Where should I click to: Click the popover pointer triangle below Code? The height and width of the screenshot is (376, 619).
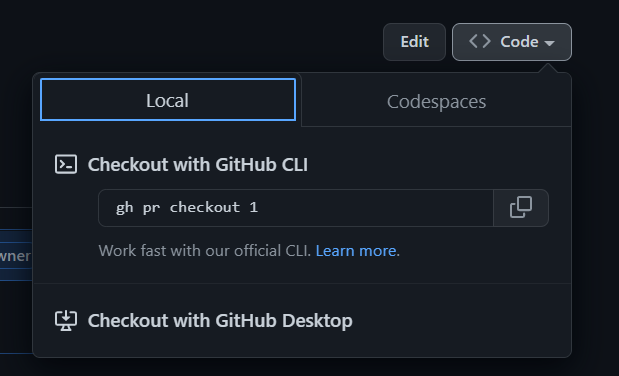click(548, 68)
